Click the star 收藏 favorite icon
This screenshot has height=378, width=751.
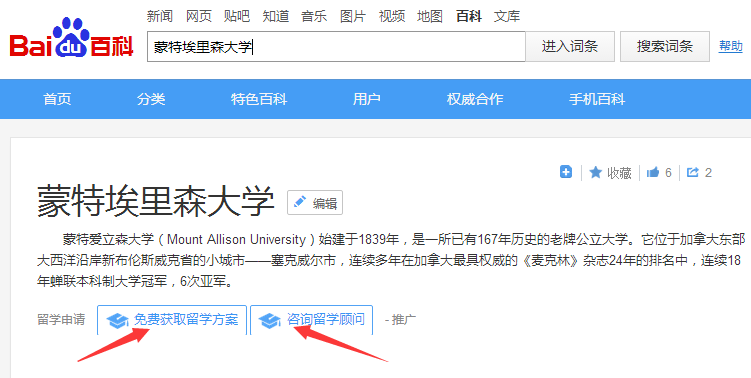point(595,172)
